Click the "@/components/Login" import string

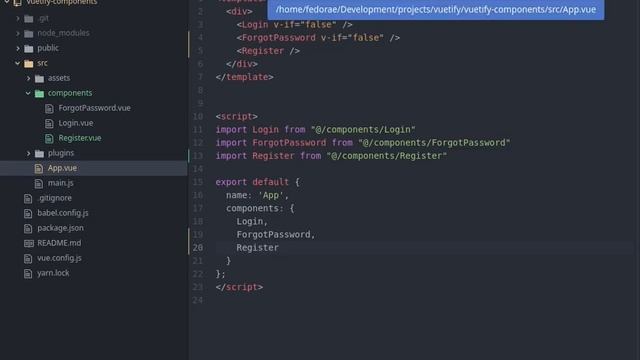tap(363, 130)
